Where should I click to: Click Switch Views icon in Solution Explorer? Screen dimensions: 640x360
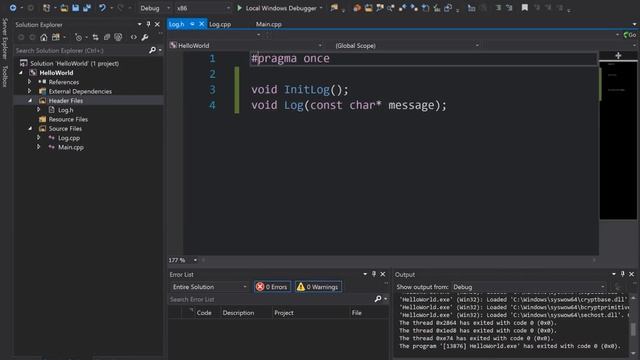point(56,38)
